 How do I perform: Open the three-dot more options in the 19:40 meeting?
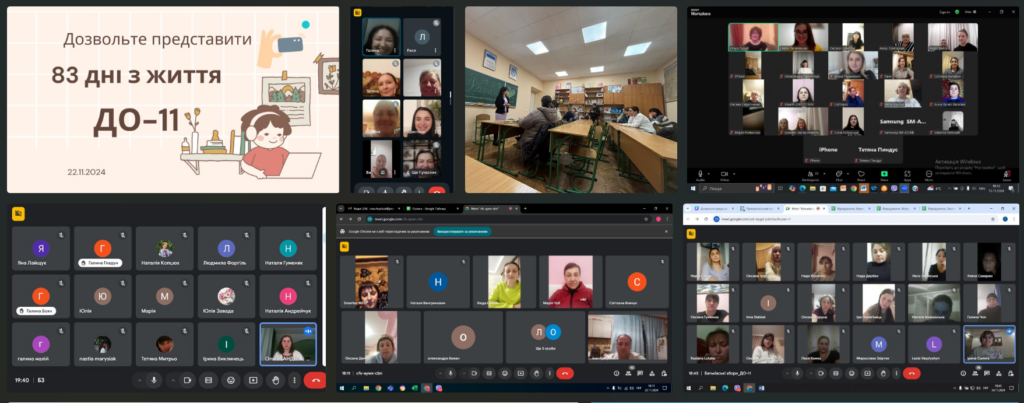click(293, 380)
